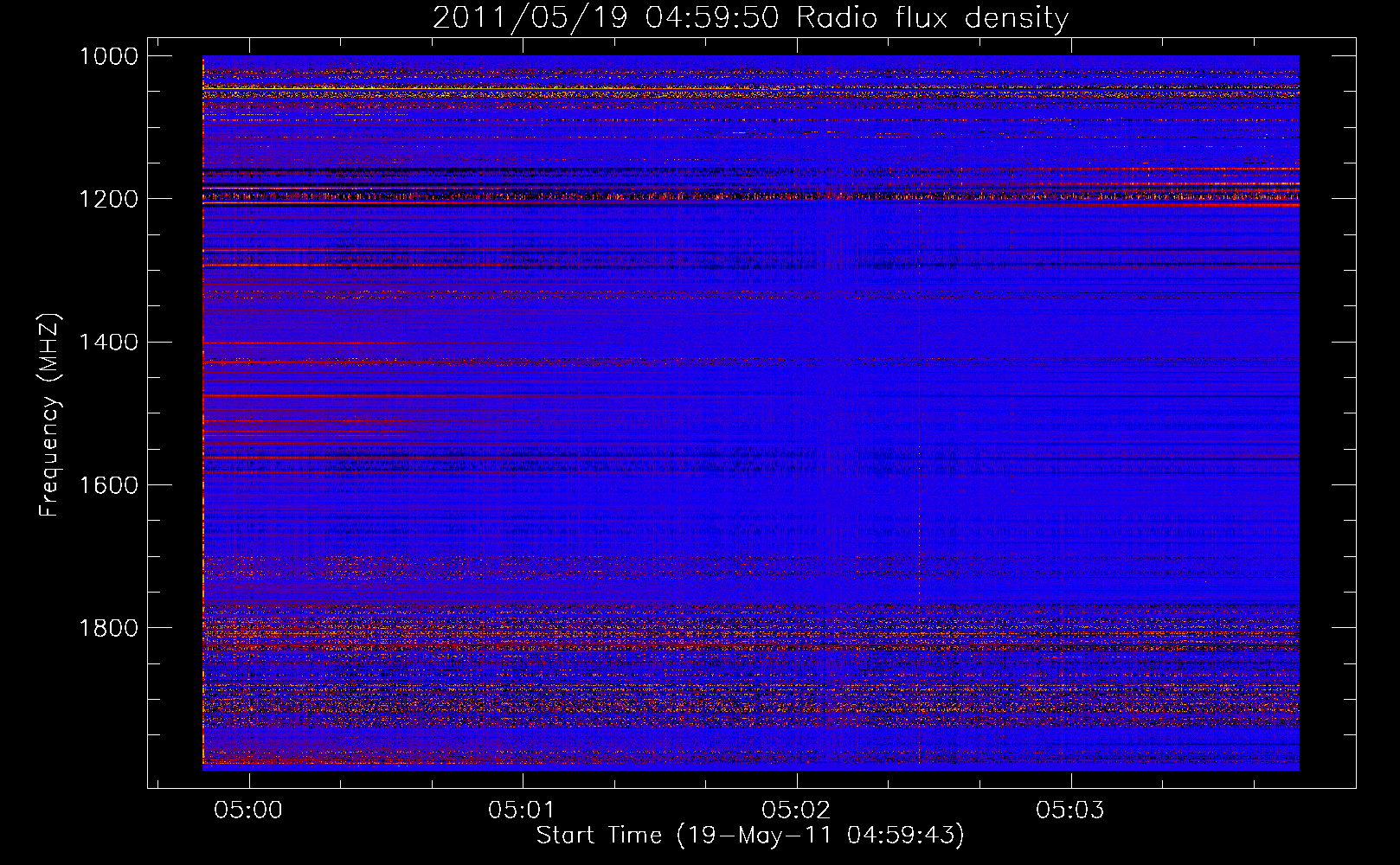The image size is (1400, 865).
Task: Click the '05:01' time axis label
Action: point(522,810)
